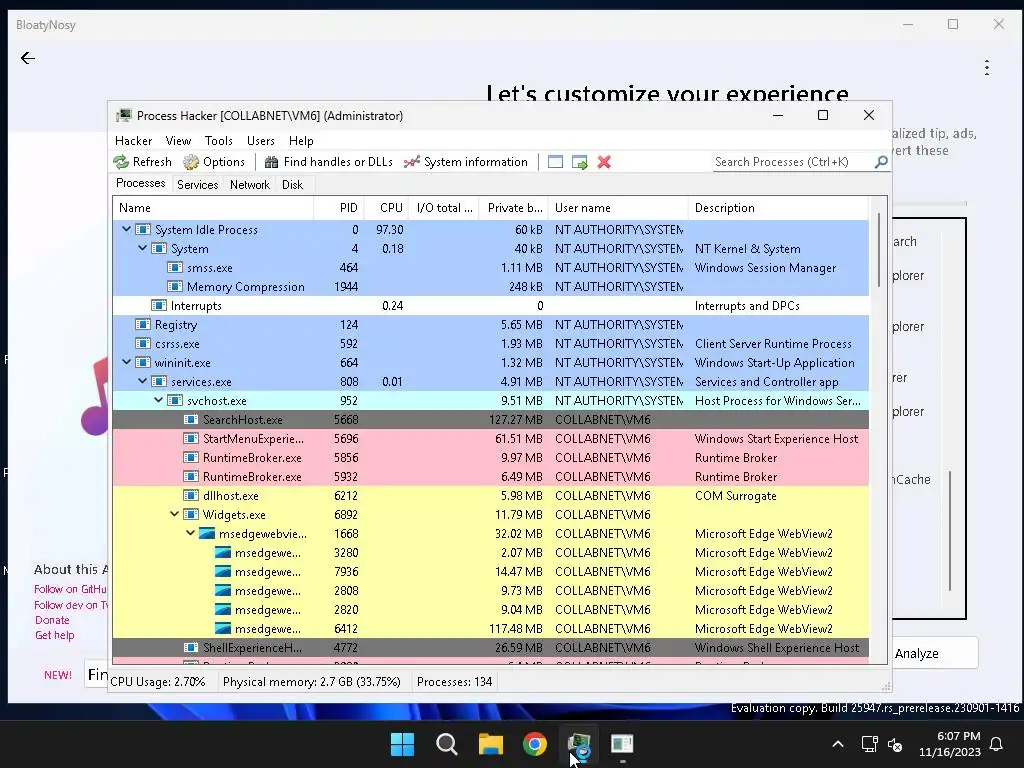
Task: Collapse the wininit.exe tree node
Action: point(127,362)
